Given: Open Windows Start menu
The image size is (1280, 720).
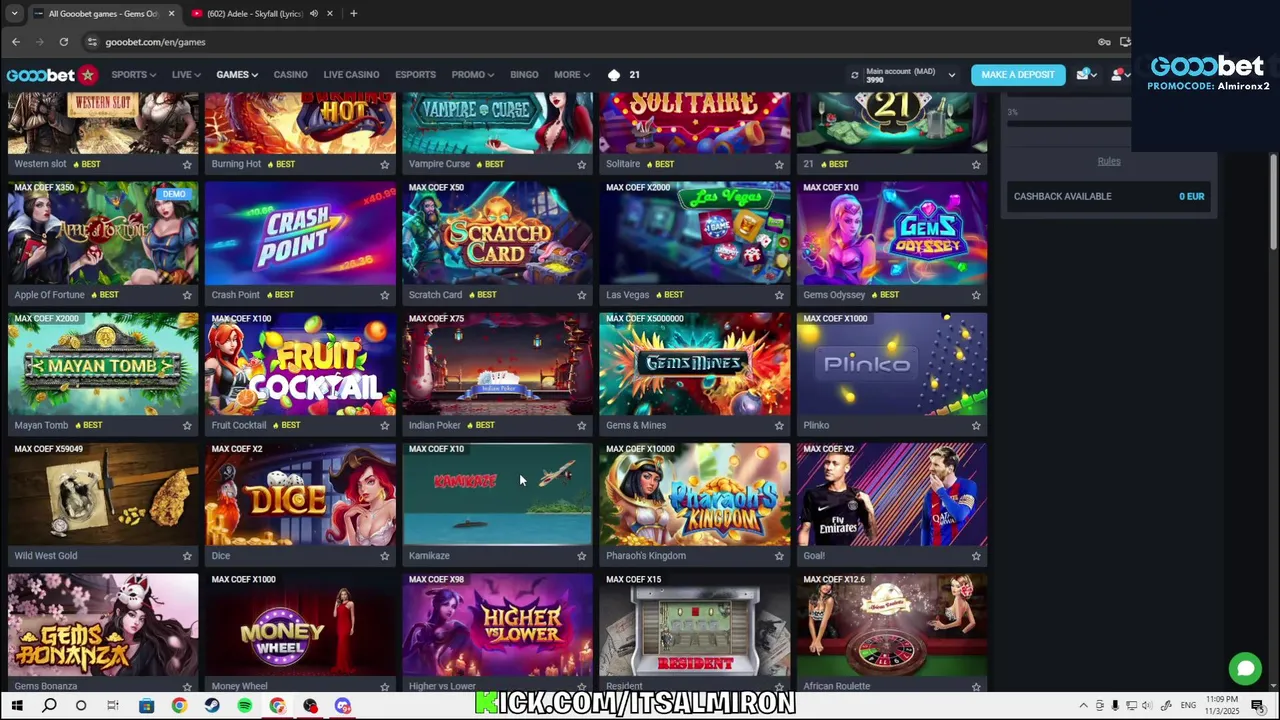Looking at the screenshot, I should coord(17,706).
